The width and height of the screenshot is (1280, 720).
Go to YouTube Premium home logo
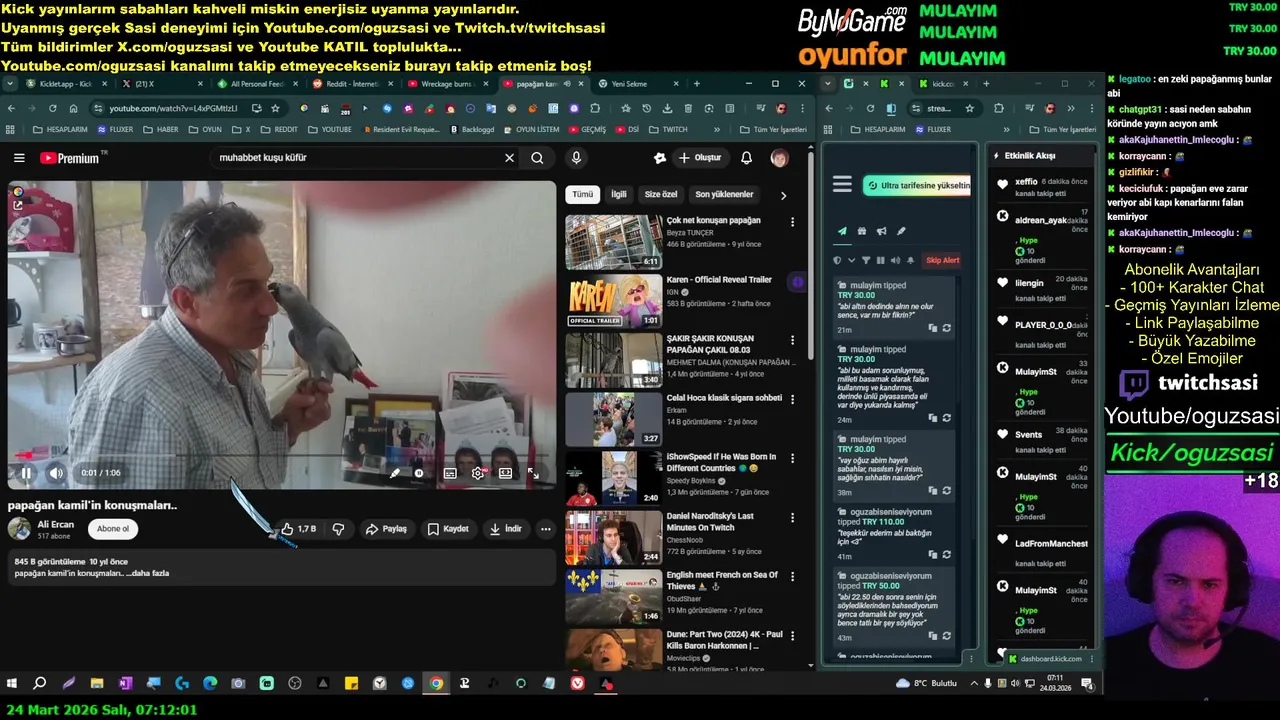coord(70,158)
